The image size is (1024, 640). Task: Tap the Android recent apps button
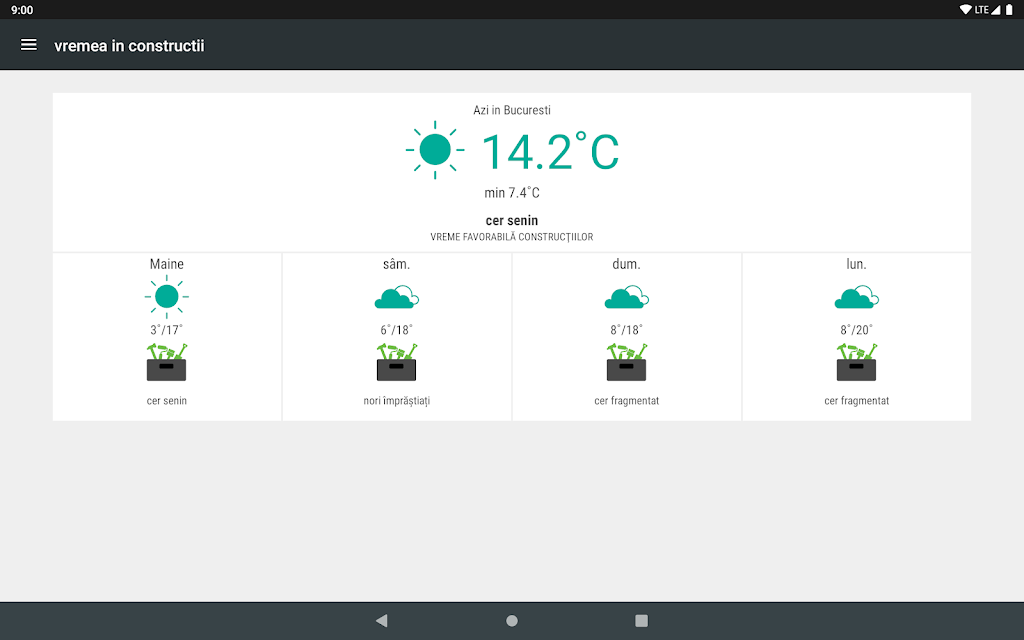click(x=641, y=620)
